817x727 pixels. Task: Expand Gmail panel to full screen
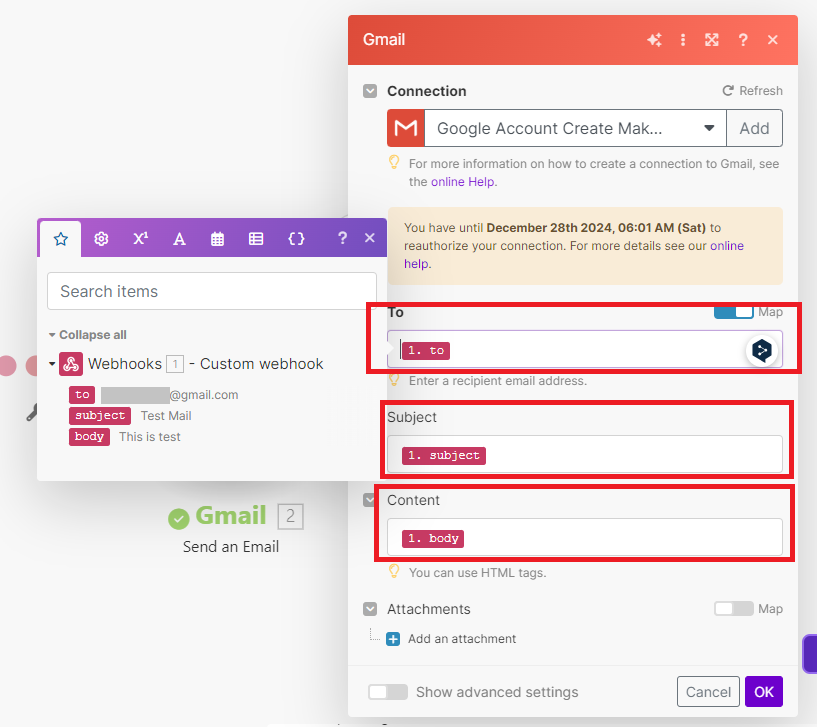(x=712, y=40)
